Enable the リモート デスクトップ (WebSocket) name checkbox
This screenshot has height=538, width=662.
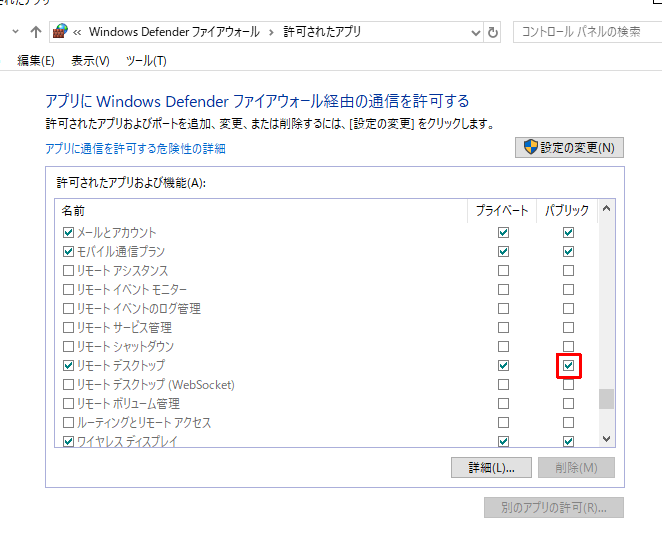coord(68,385)
